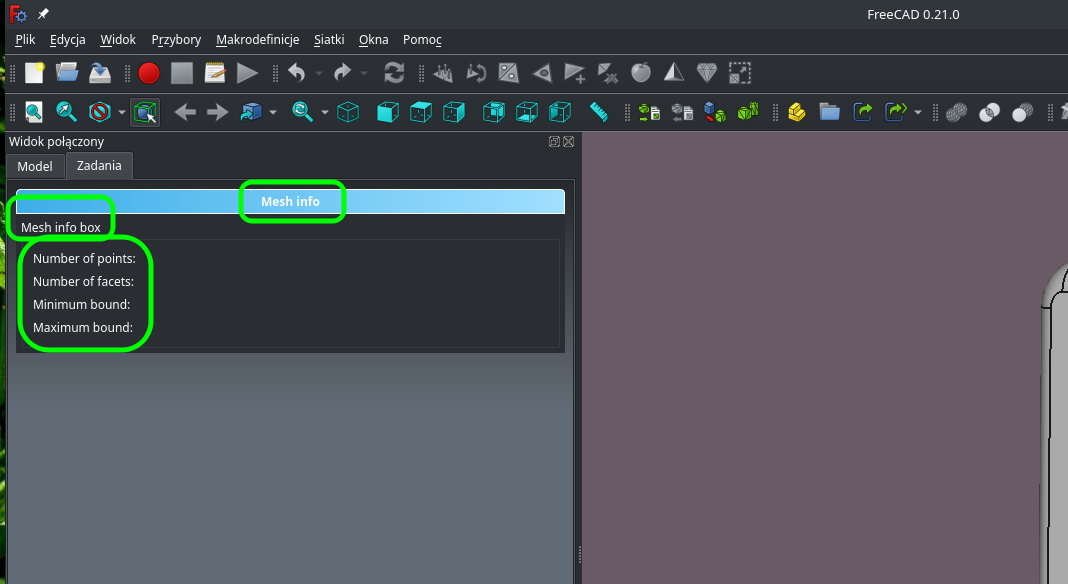
Task: Create mesh from shape
Action: 714,112
